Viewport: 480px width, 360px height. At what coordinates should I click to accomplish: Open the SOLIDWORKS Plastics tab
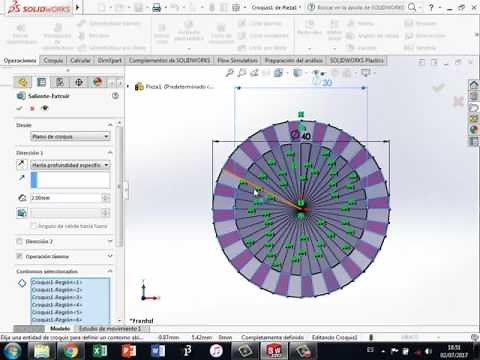(356, 61)
